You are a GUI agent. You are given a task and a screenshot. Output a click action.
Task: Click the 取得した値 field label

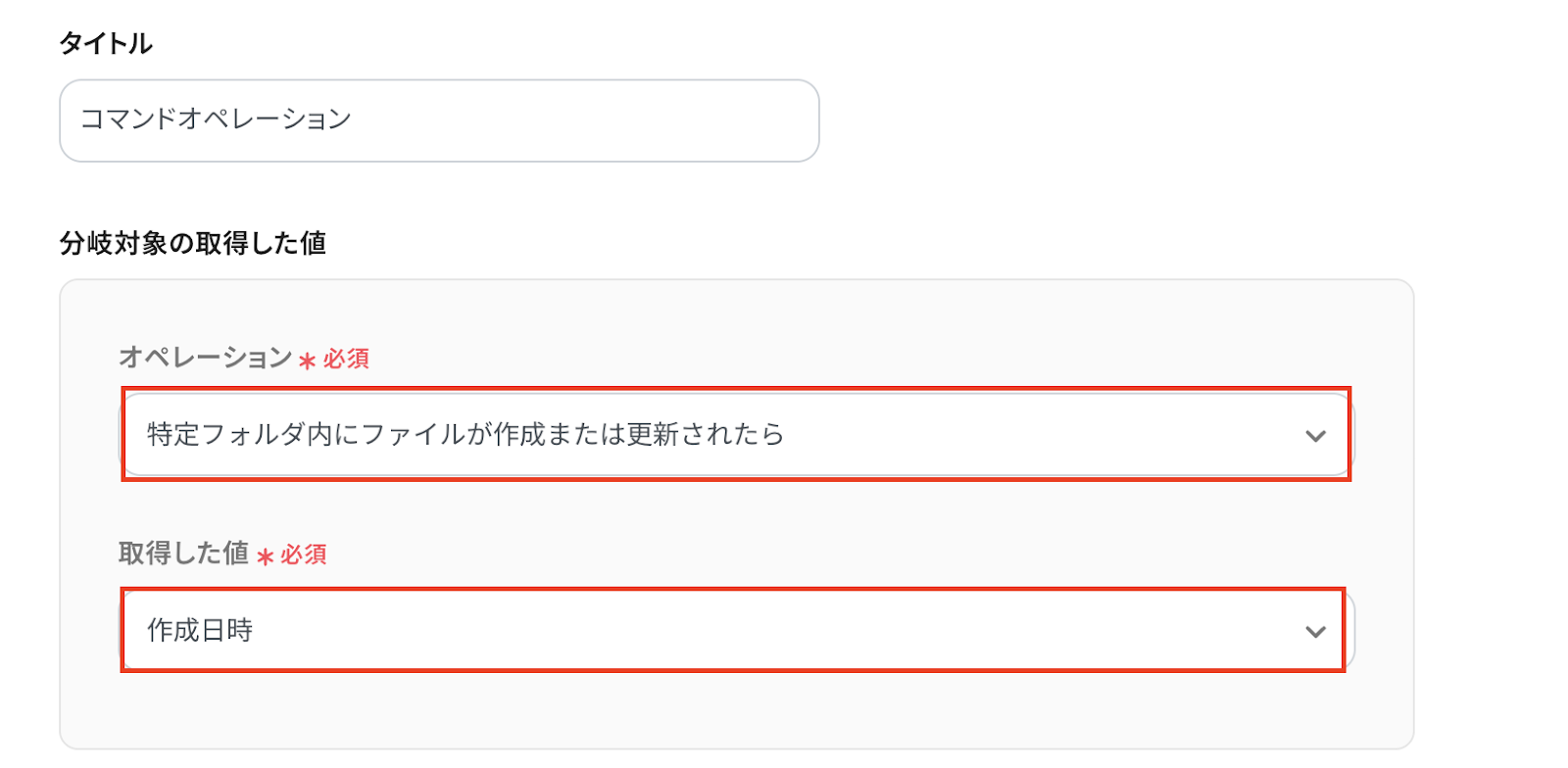click(x=184, y=553)
